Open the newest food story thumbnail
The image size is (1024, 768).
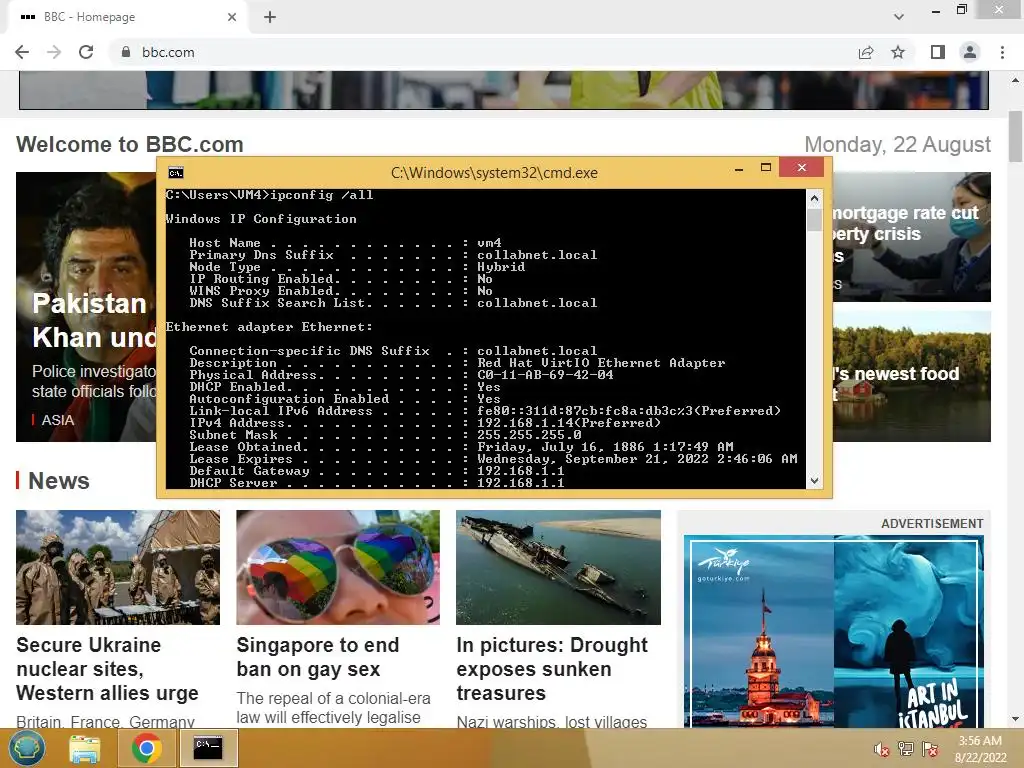912,377
